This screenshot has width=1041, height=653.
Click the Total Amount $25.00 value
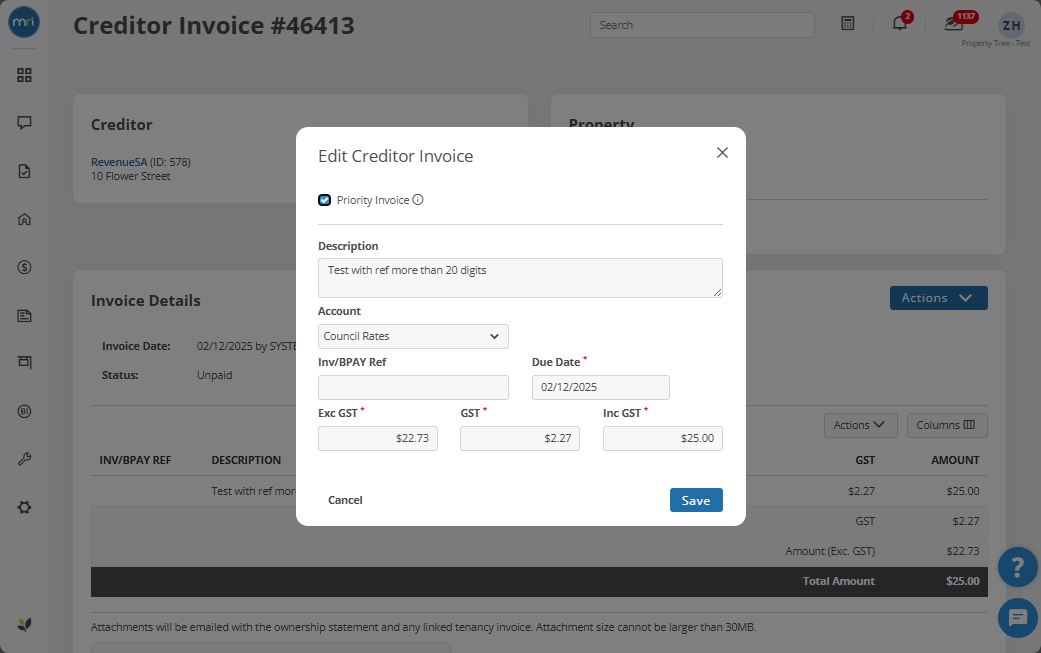pyautogui.click(x=963, y=581)
